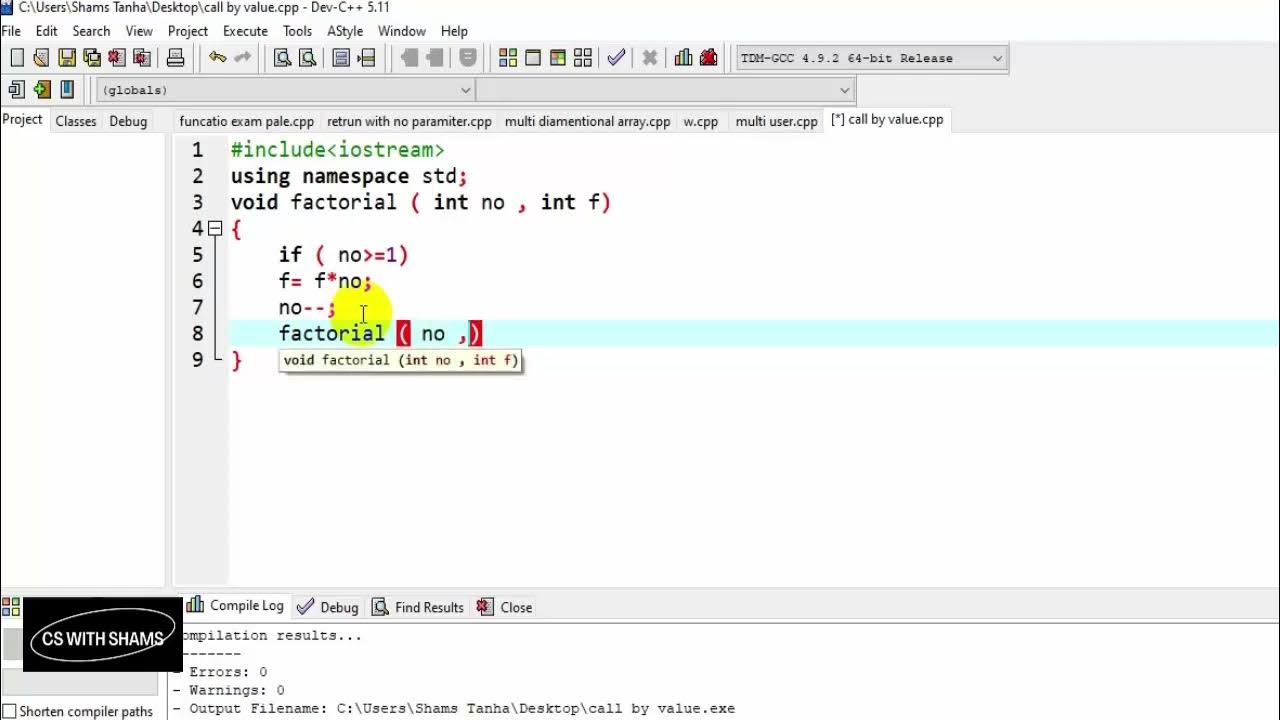Switch to the Classes sidebar tab
Screen dimensions: 1280x720
pyautogui.click(x=76, y=121)
